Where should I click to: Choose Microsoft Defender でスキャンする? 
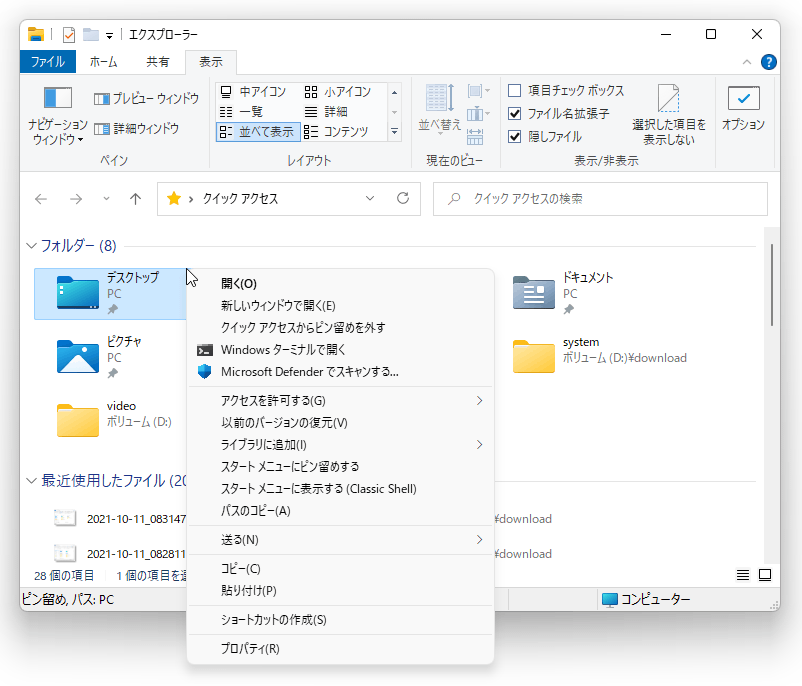(340, 371)
